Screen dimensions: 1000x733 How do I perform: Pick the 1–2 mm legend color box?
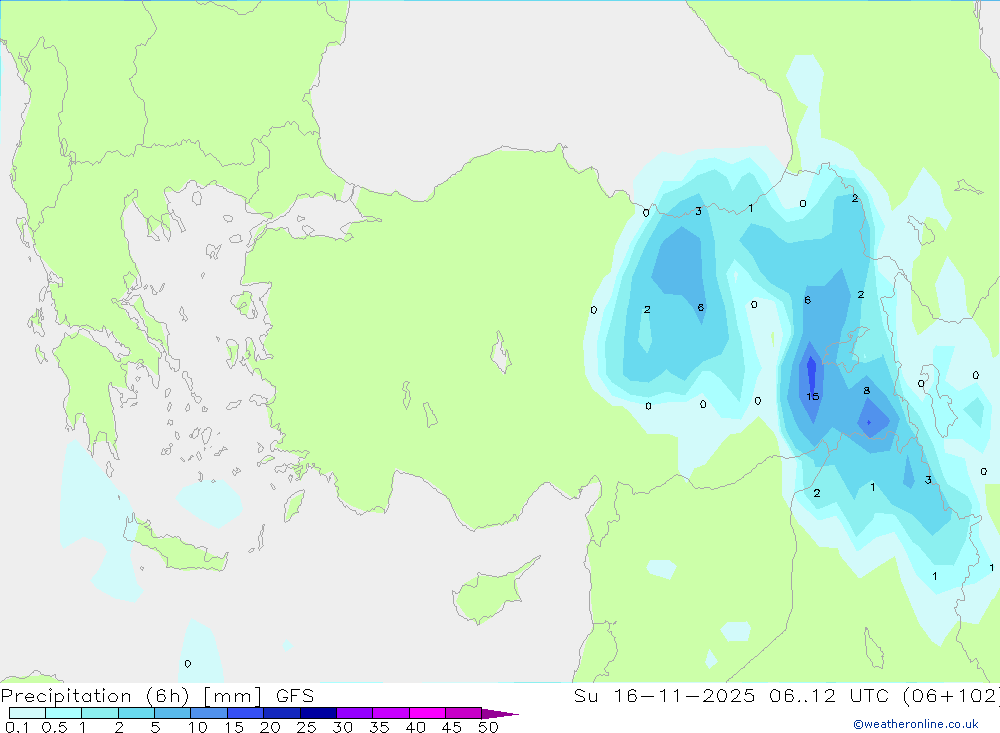tap(100, 713)
